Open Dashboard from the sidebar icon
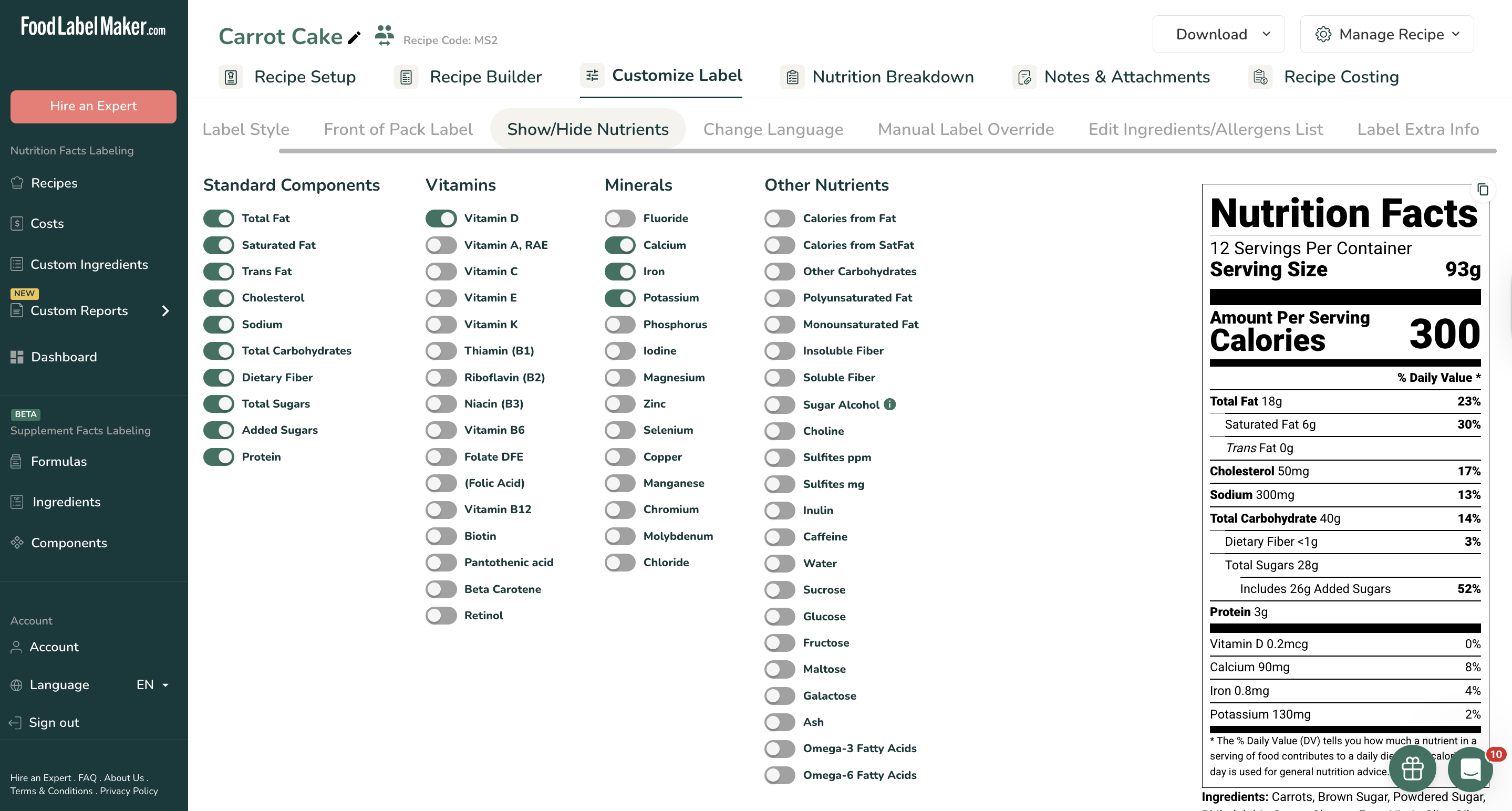1512x811 pixels. [17, 357]
